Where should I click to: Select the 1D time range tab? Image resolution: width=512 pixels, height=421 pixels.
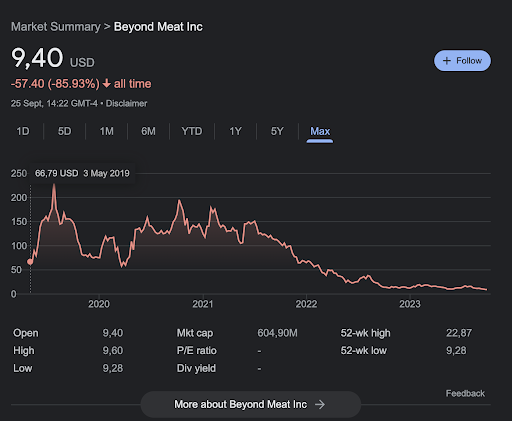pos(23,131)
